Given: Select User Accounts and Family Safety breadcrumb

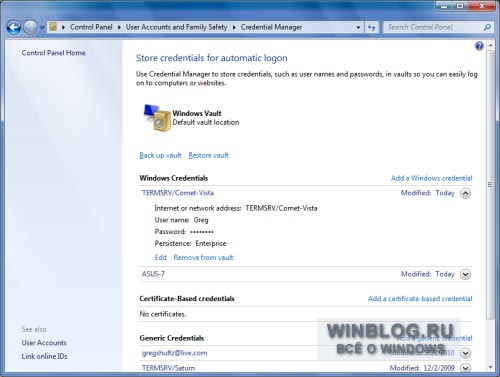Looking at the screenshot, I should click(176, 27).
